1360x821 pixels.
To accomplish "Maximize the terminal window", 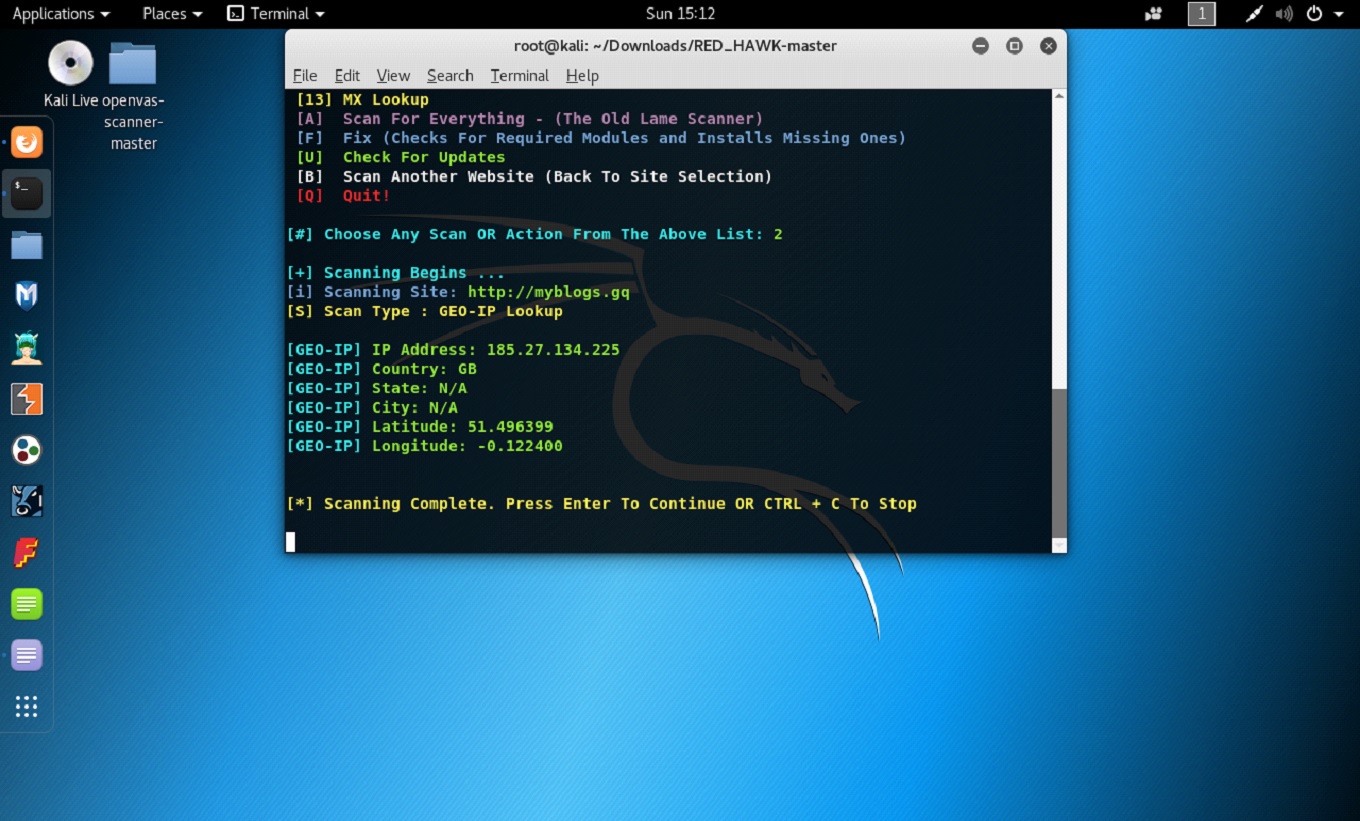I will pos(1014,46).
